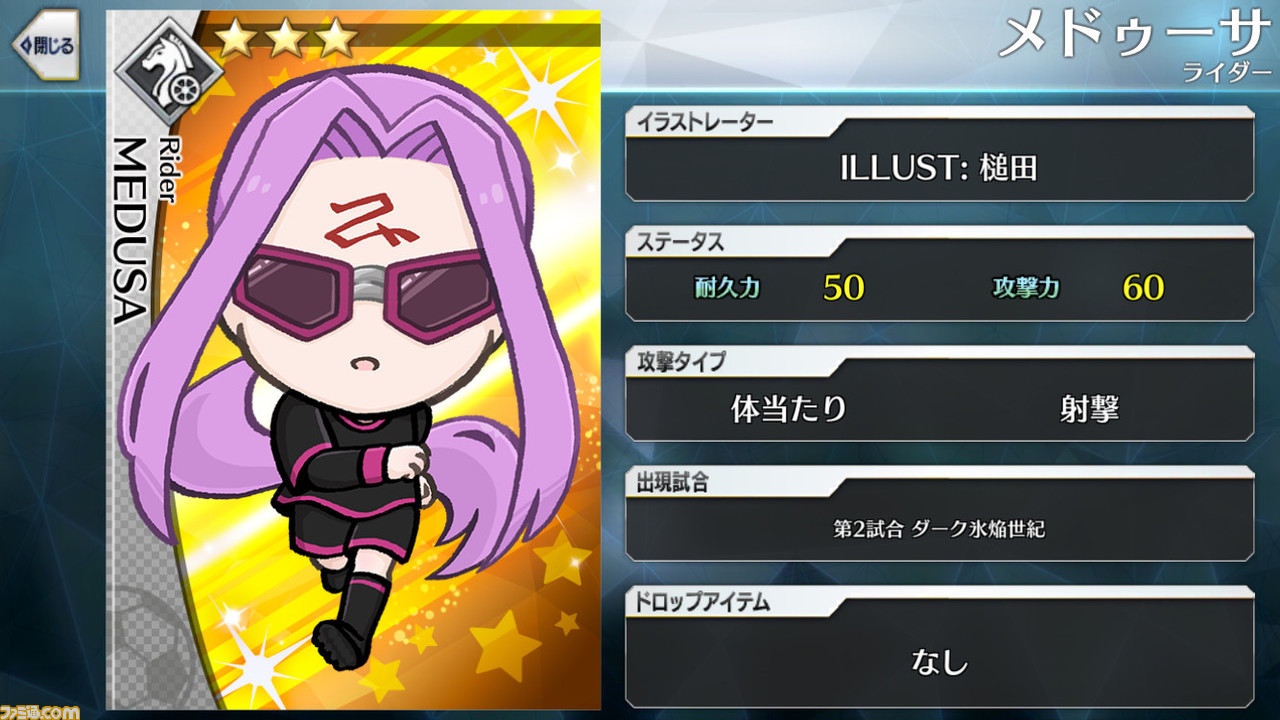Viewport: 1280px width, 720px height.
Task: Click the Medusa card illustration thumbnail
Action: 354,360
